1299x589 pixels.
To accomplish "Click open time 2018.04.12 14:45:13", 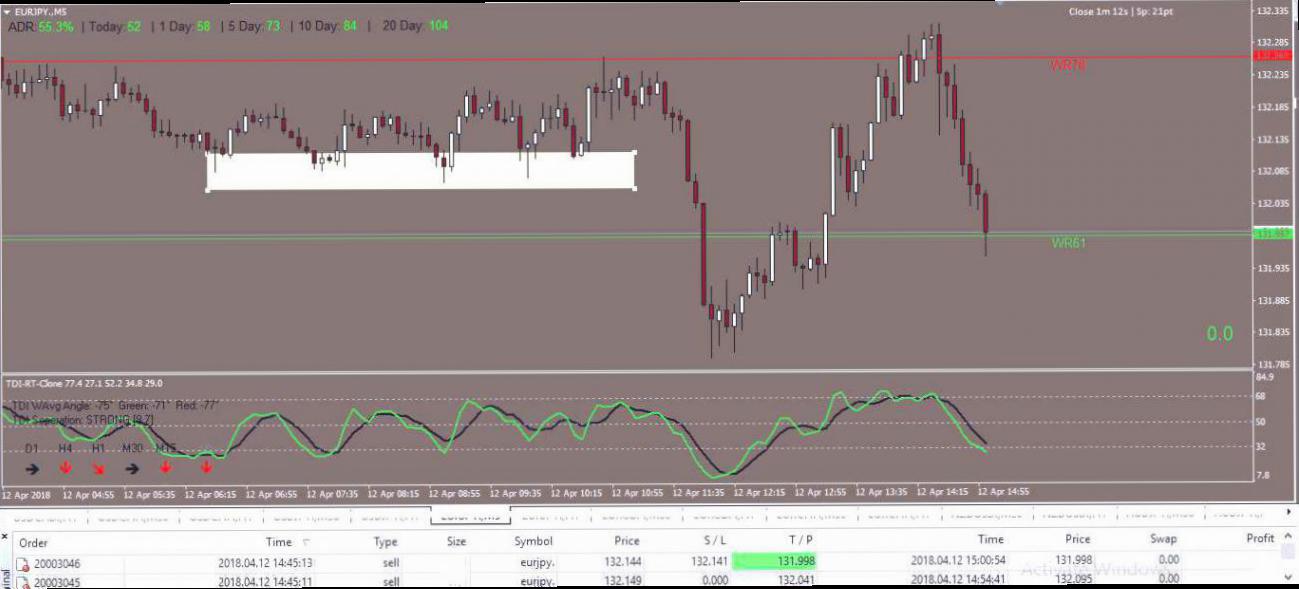I will tap(265, 563).
